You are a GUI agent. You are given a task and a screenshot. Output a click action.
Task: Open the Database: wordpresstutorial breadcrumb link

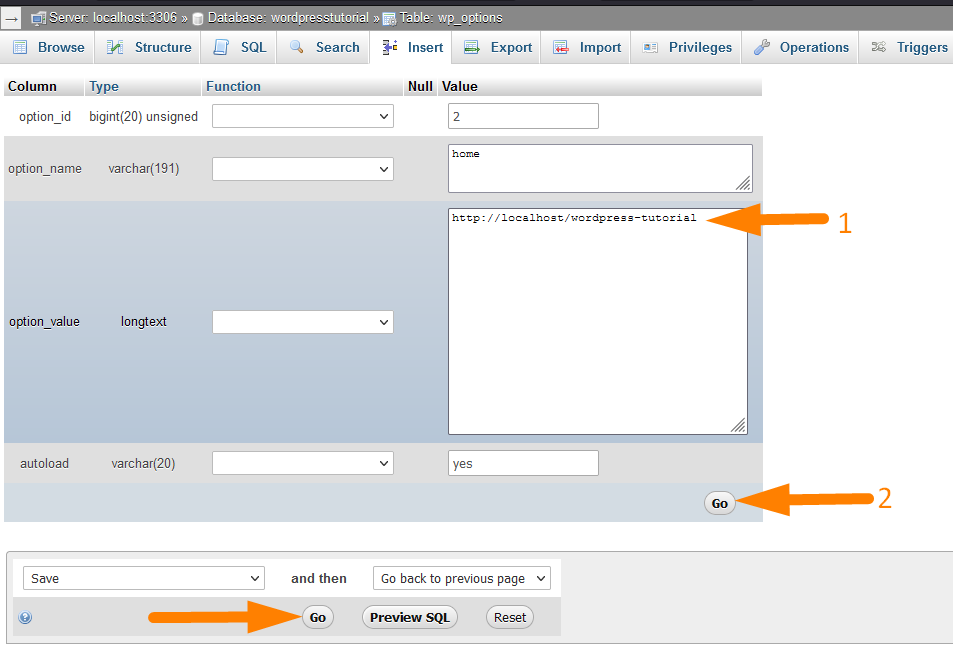(288, 18)
